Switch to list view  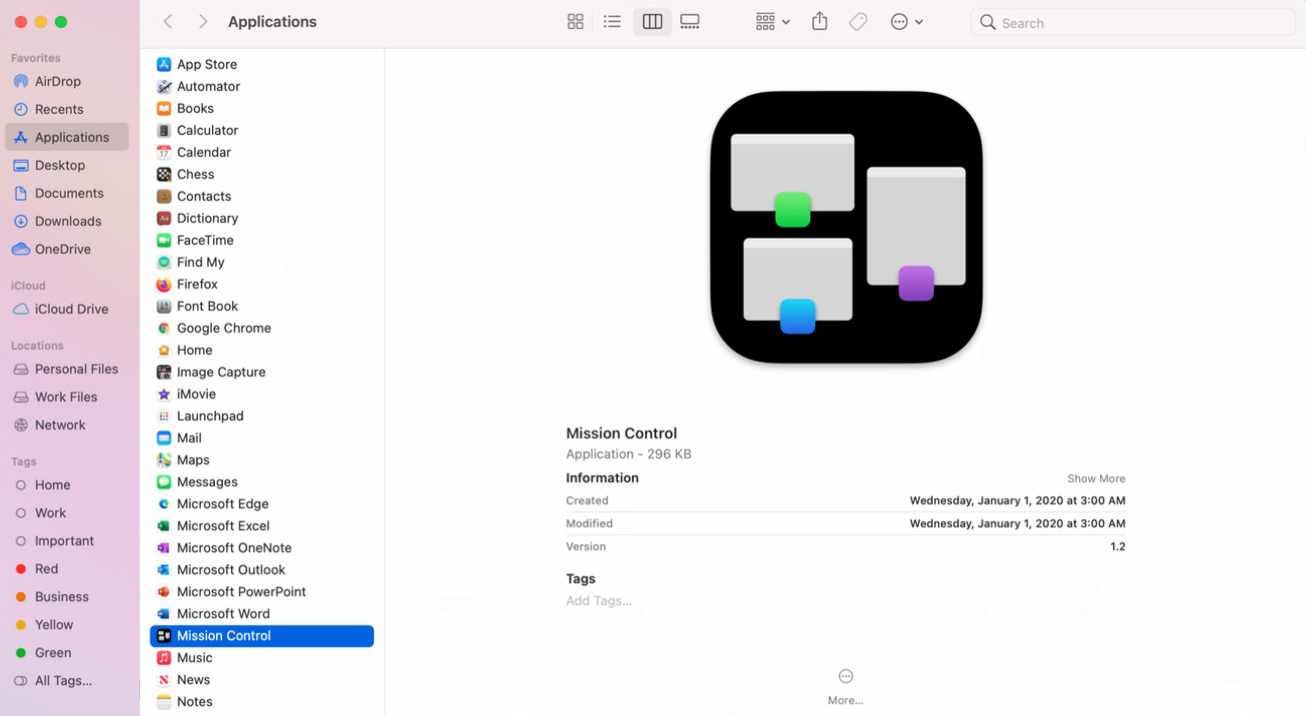612,22
